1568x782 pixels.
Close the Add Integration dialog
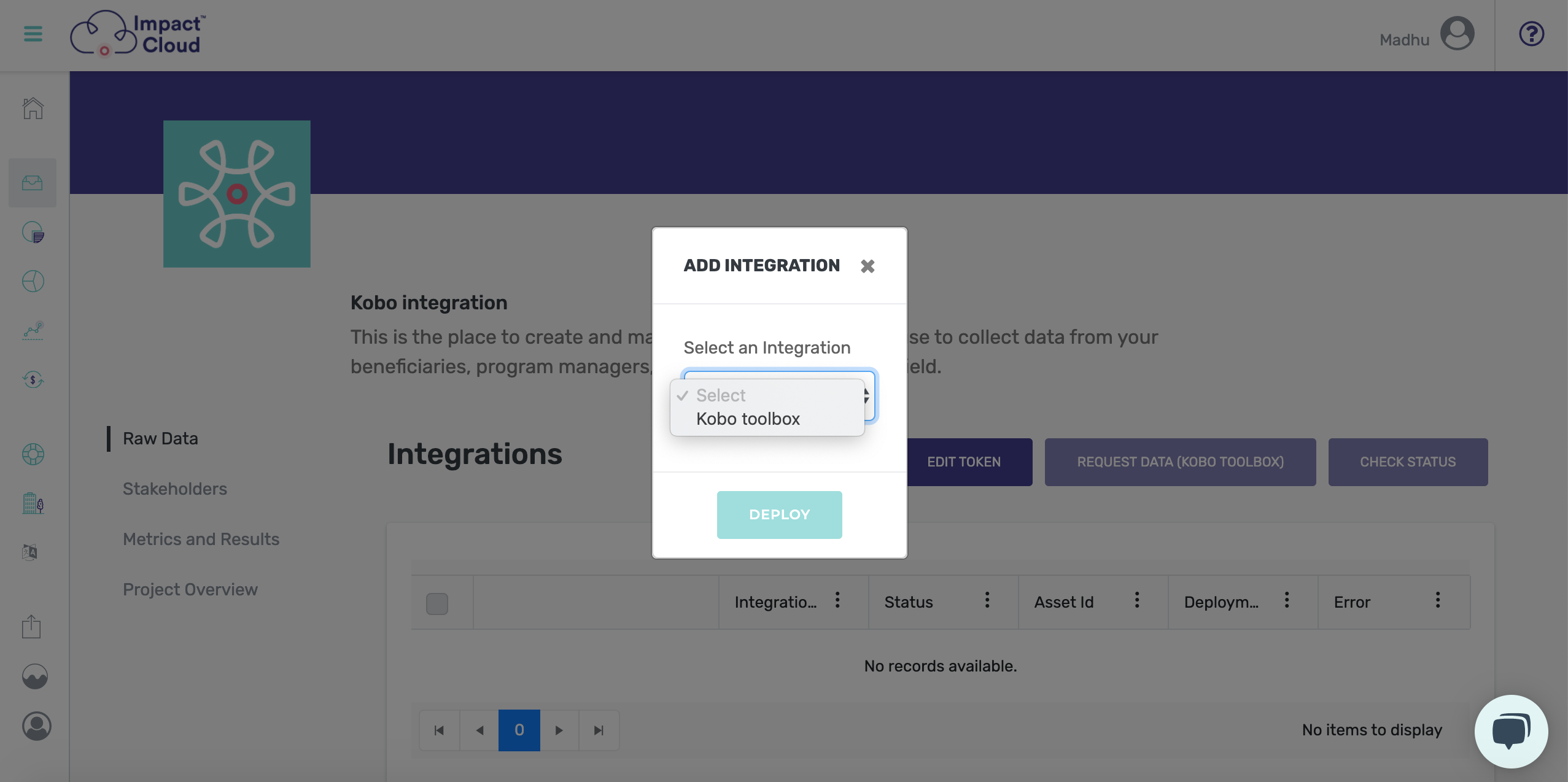click(x=867, y=266)
